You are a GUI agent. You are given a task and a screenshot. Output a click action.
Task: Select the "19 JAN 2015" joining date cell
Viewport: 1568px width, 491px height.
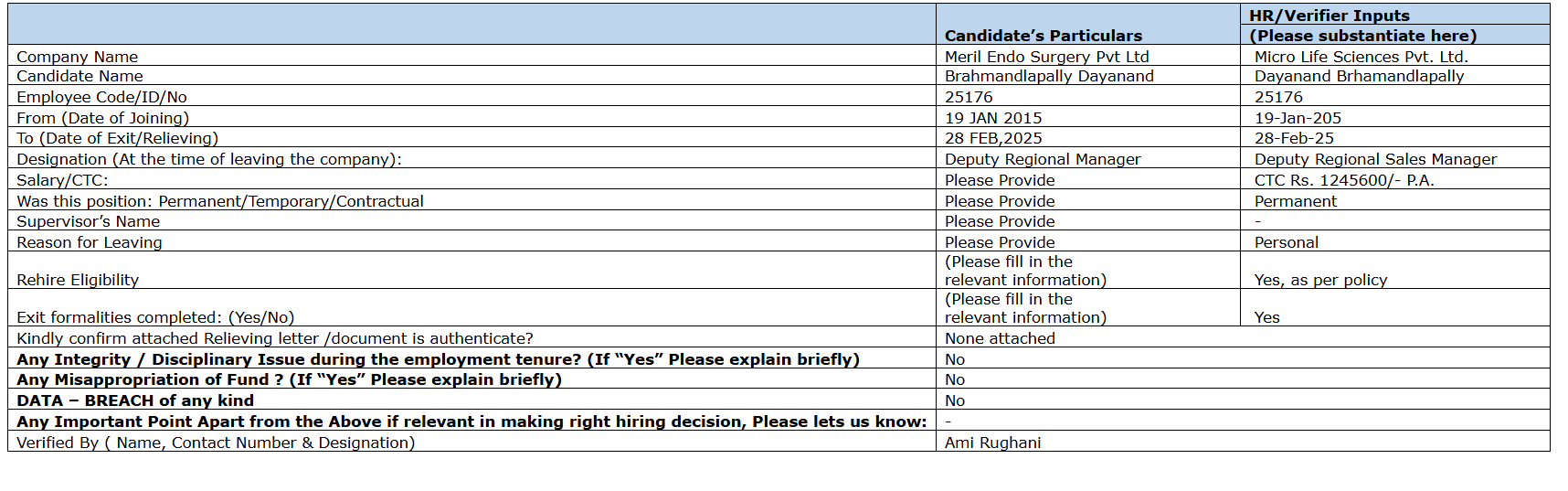tap(993, 118)
